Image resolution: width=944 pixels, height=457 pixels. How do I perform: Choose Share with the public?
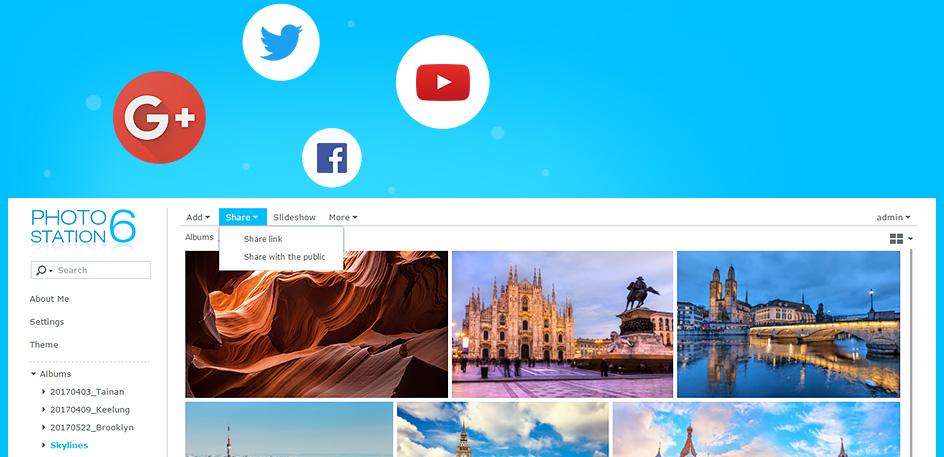tap(284, 257)
